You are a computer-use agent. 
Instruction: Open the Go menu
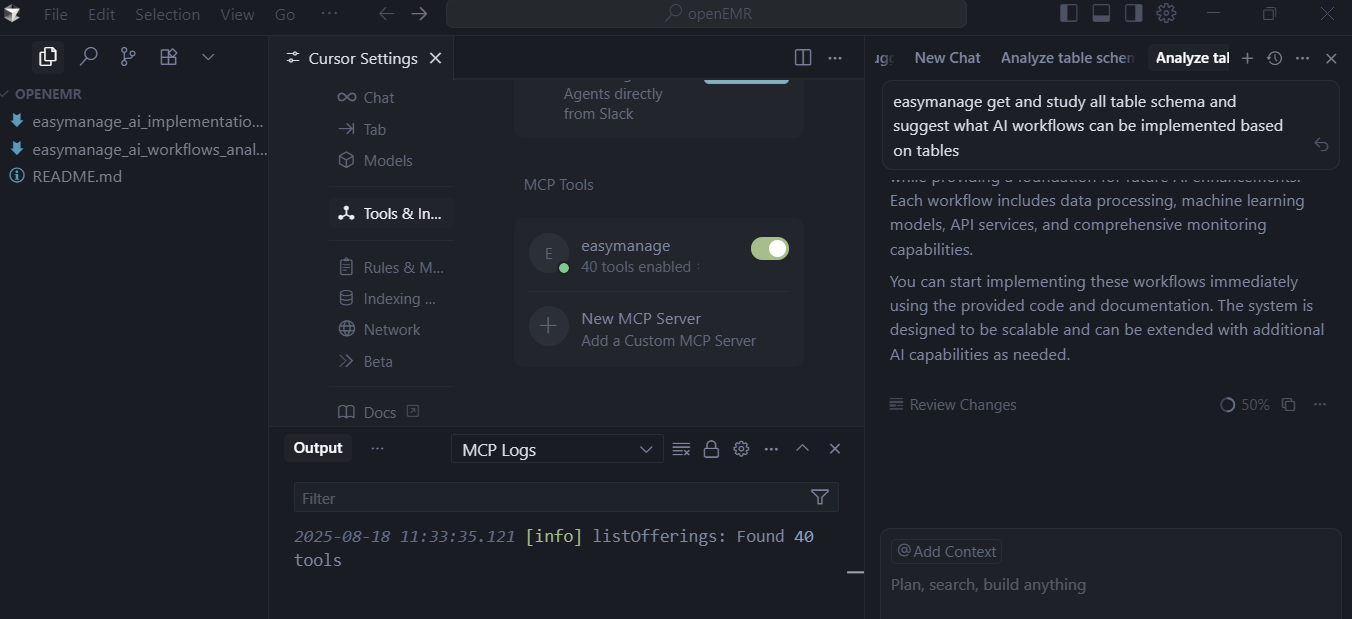tap(285, 14)
